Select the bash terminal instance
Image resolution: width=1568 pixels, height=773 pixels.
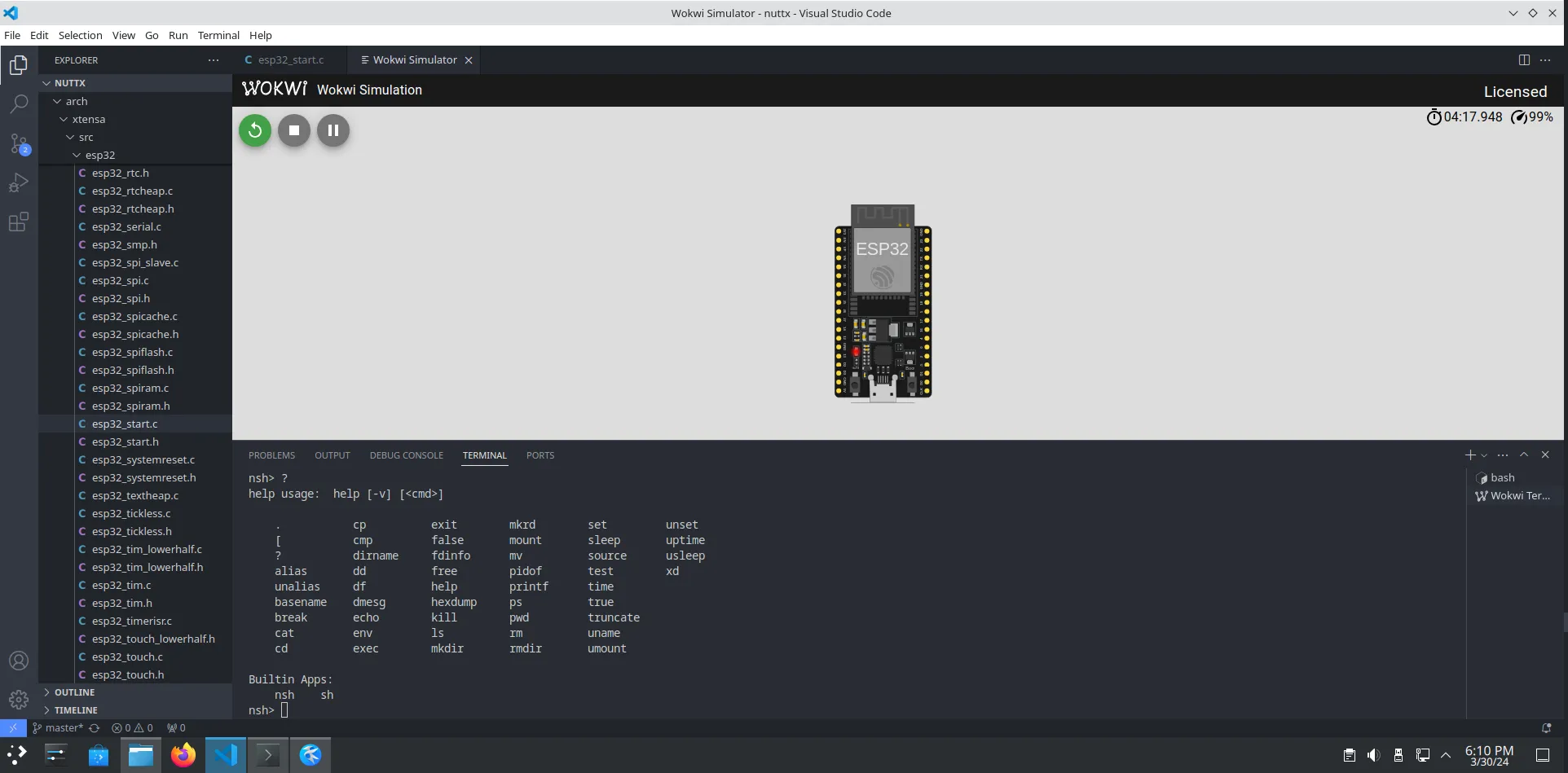coord(1502,478)
